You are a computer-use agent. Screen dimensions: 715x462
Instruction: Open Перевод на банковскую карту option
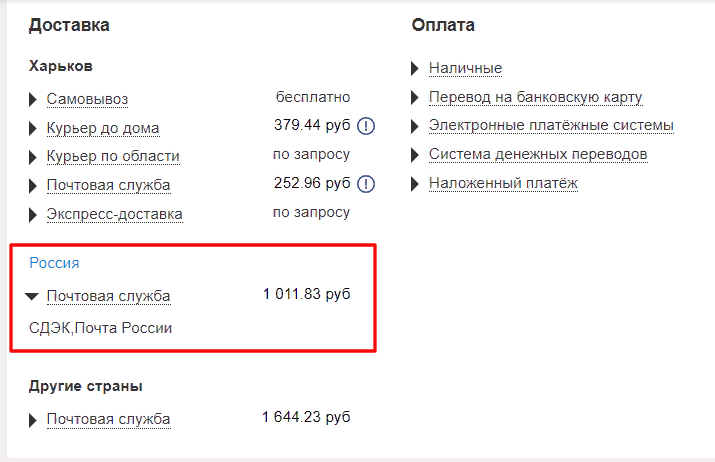535,97
